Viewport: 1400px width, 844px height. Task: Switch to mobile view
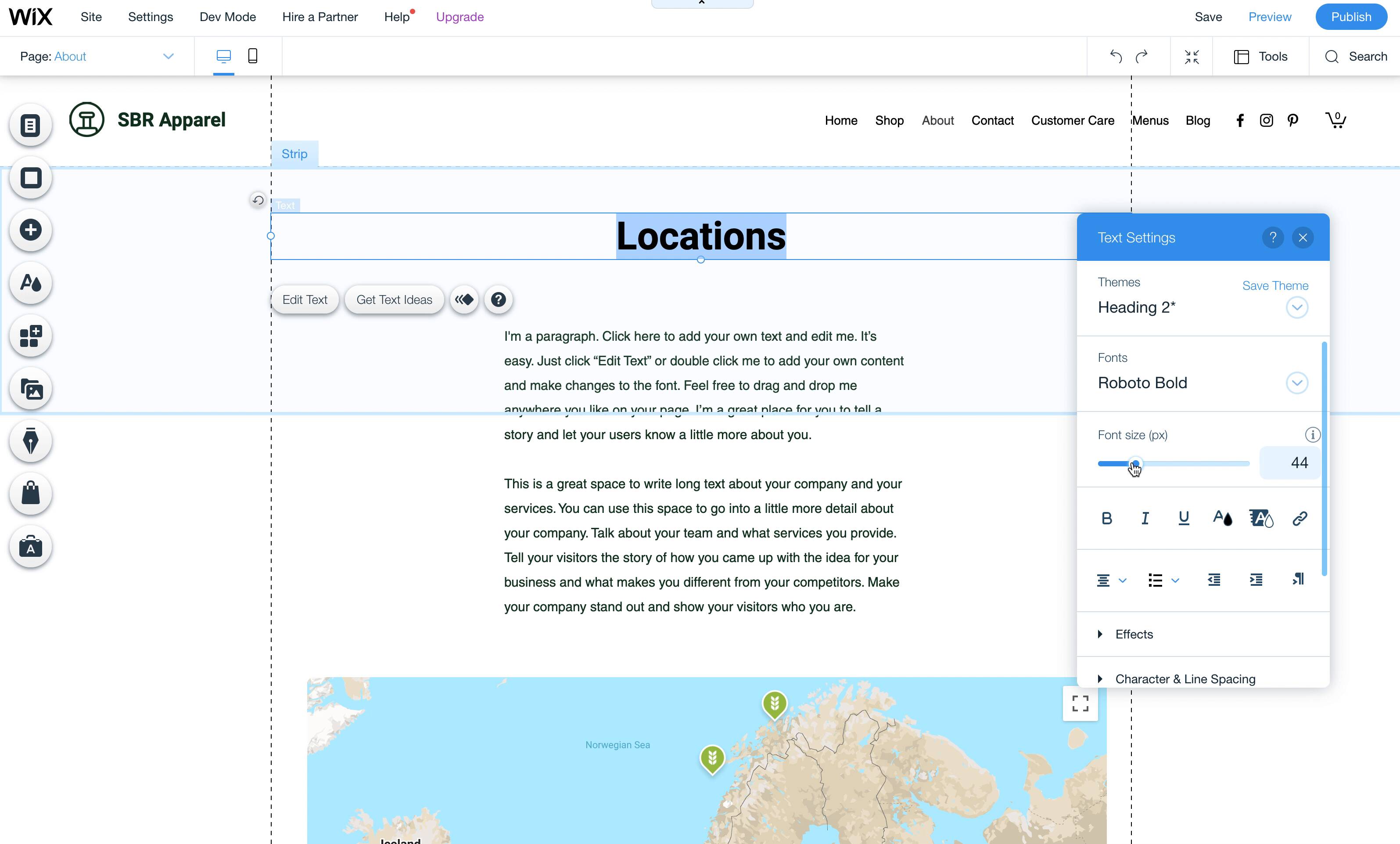pyautogui.click(x=253, y=56)
